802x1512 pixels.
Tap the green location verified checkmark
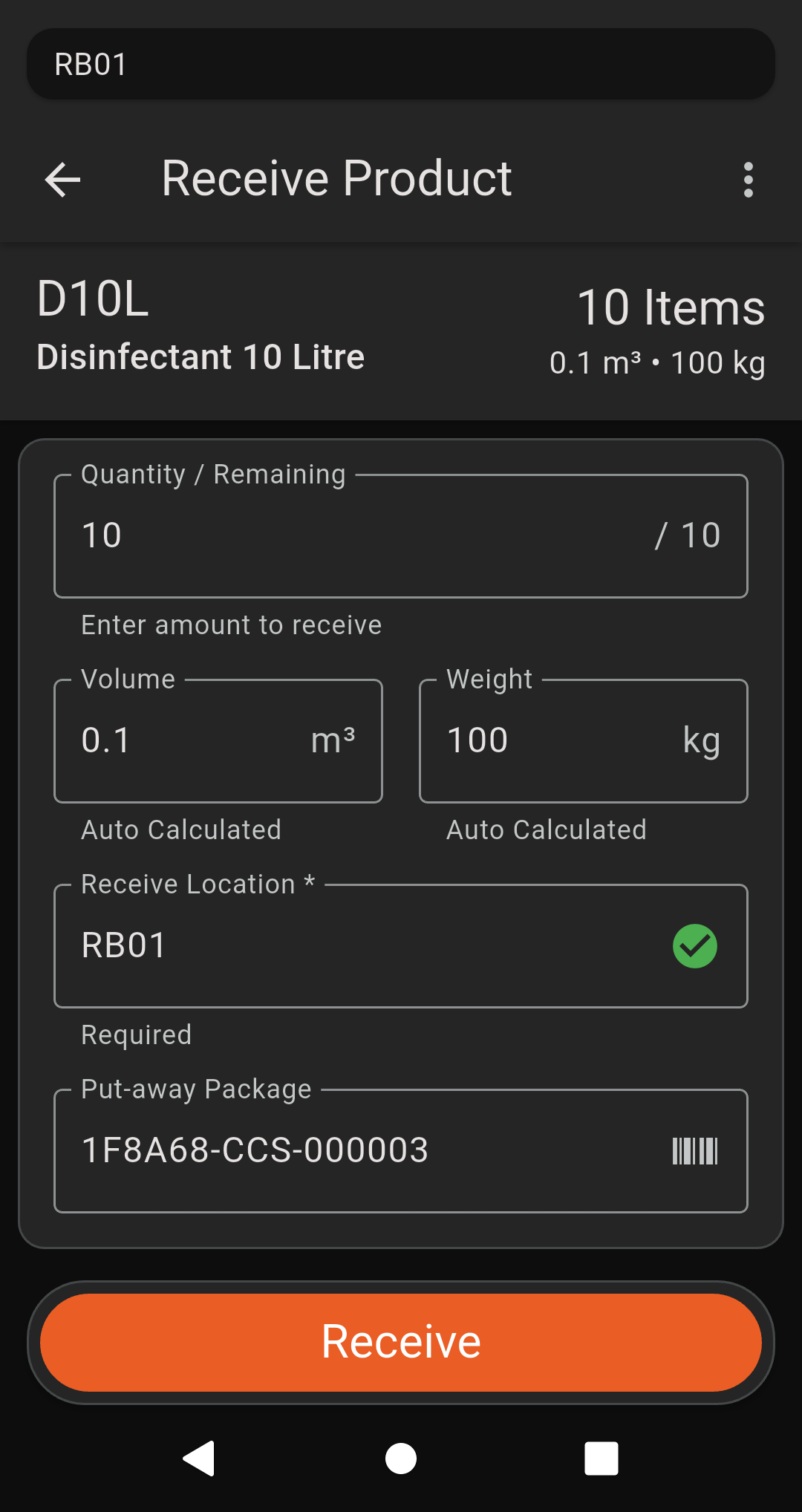(x=694, y=946)
